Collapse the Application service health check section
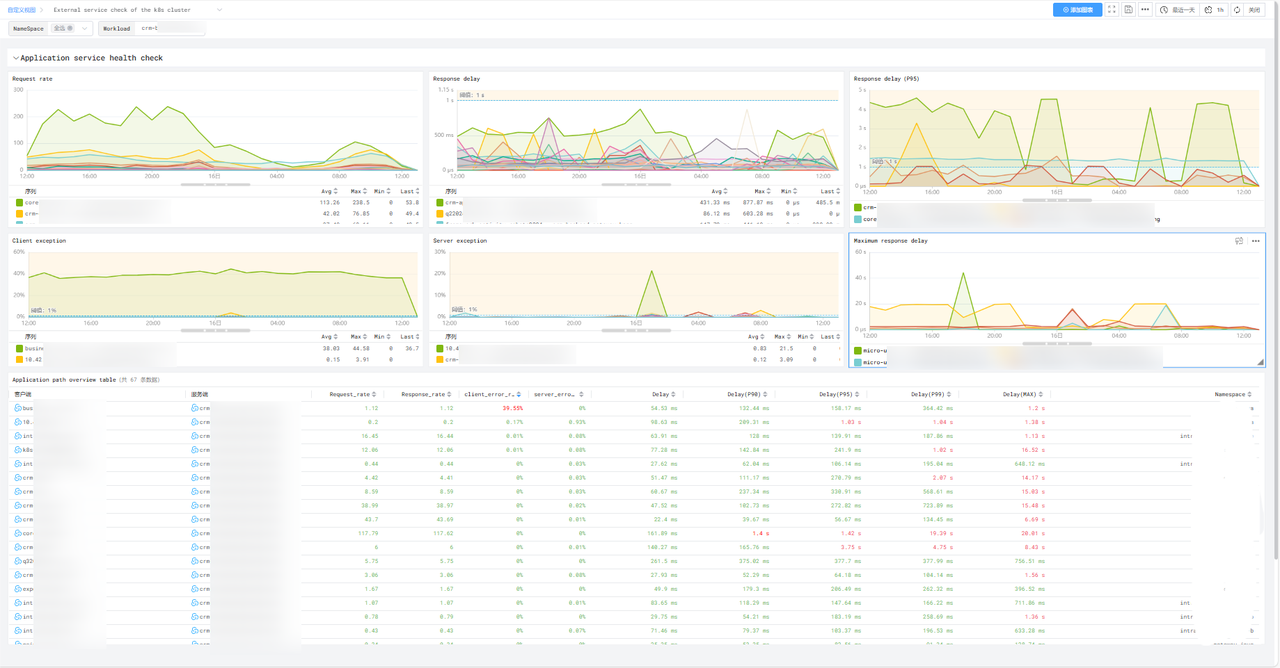The height and width of the screenshot is (668, 1280). [x=15, y=58]
